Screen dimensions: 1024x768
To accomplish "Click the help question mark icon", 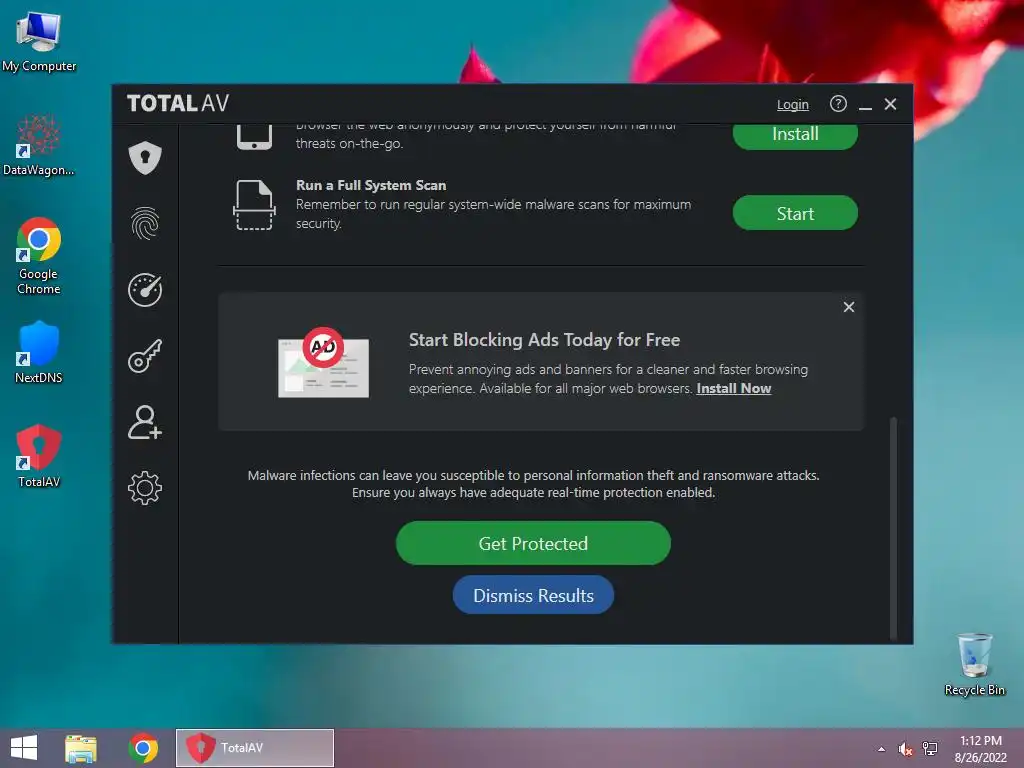I will point(838,104).
